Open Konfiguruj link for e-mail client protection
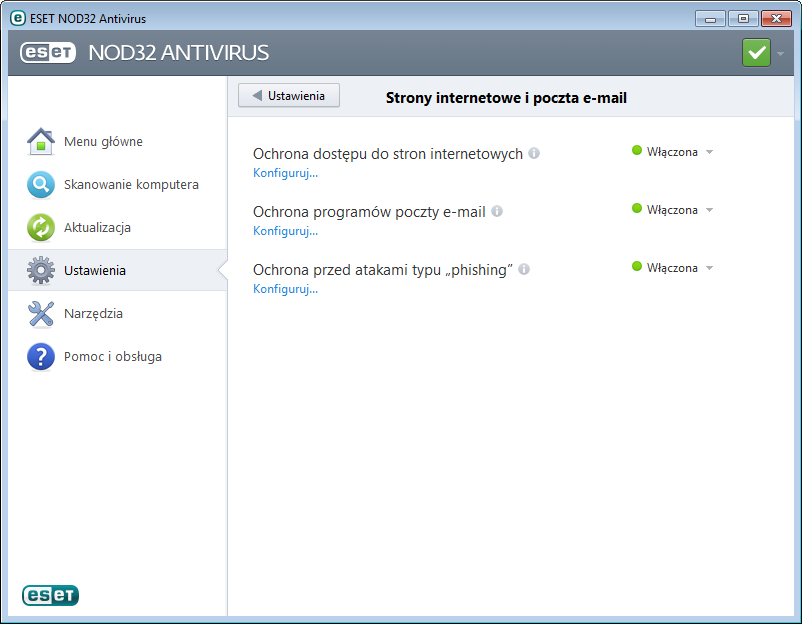Image resolution: width=802 pixels, height=624 pixels. pyautogui.click(x=285, y=231)
